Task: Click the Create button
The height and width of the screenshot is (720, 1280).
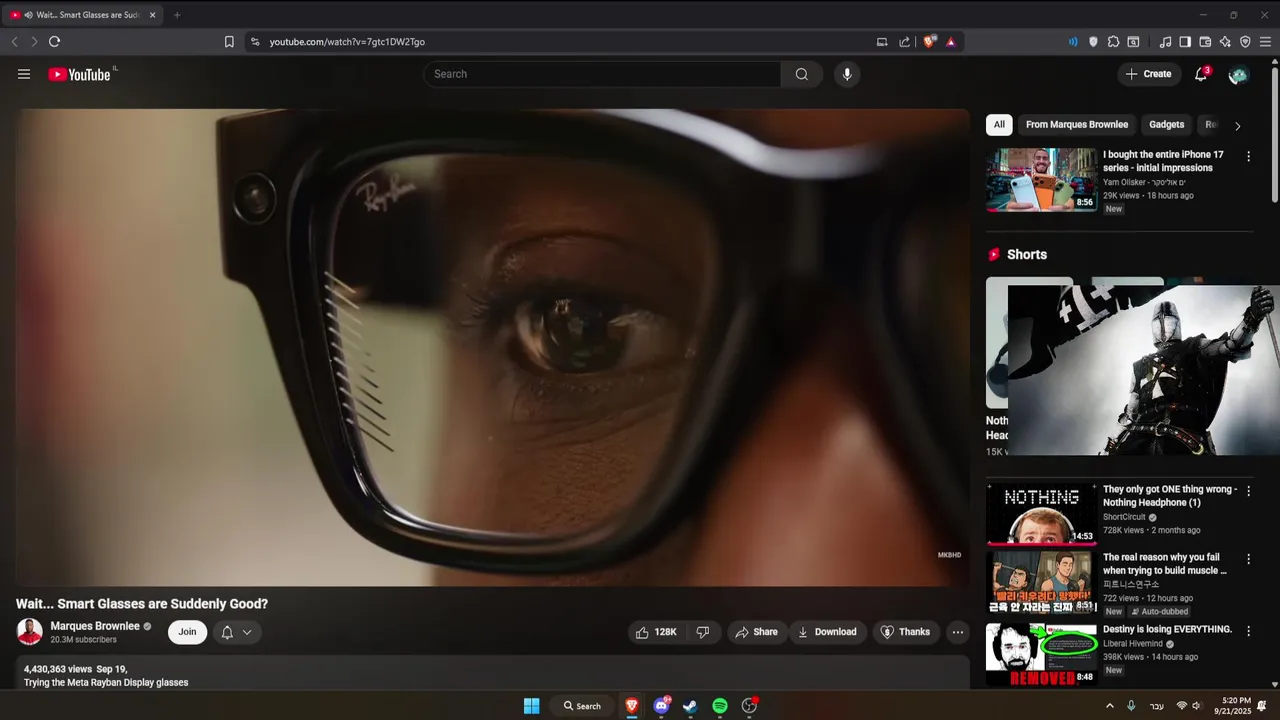Action: [1148, 74]
